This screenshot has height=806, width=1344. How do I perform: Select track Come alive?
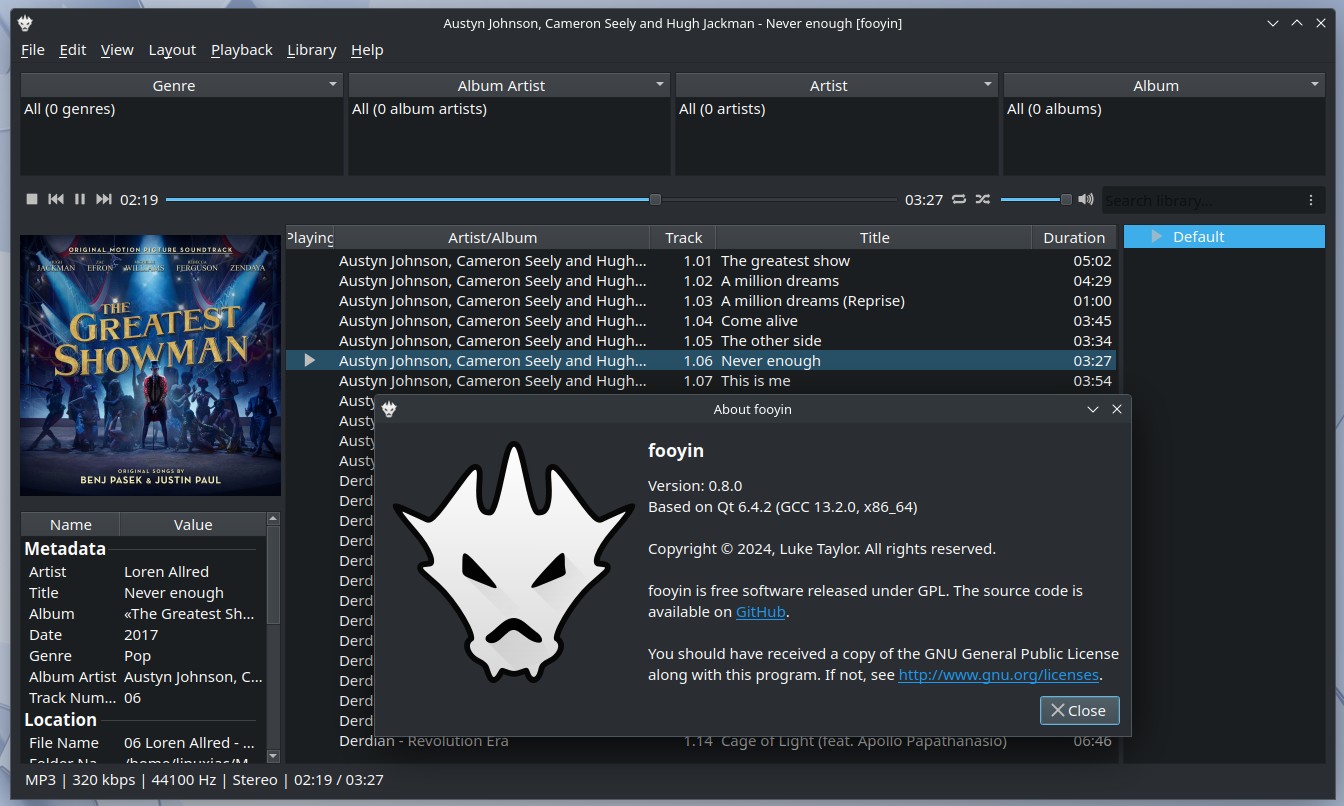(x=700, y=321)
